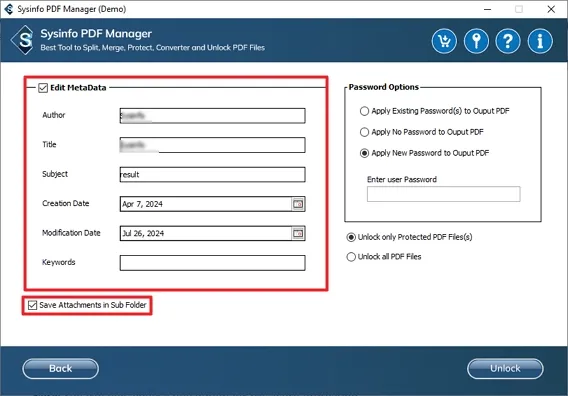The width and height of the screenshot is (568, 396).
Task: Click the activation key icon
Action: pos(476,41)
